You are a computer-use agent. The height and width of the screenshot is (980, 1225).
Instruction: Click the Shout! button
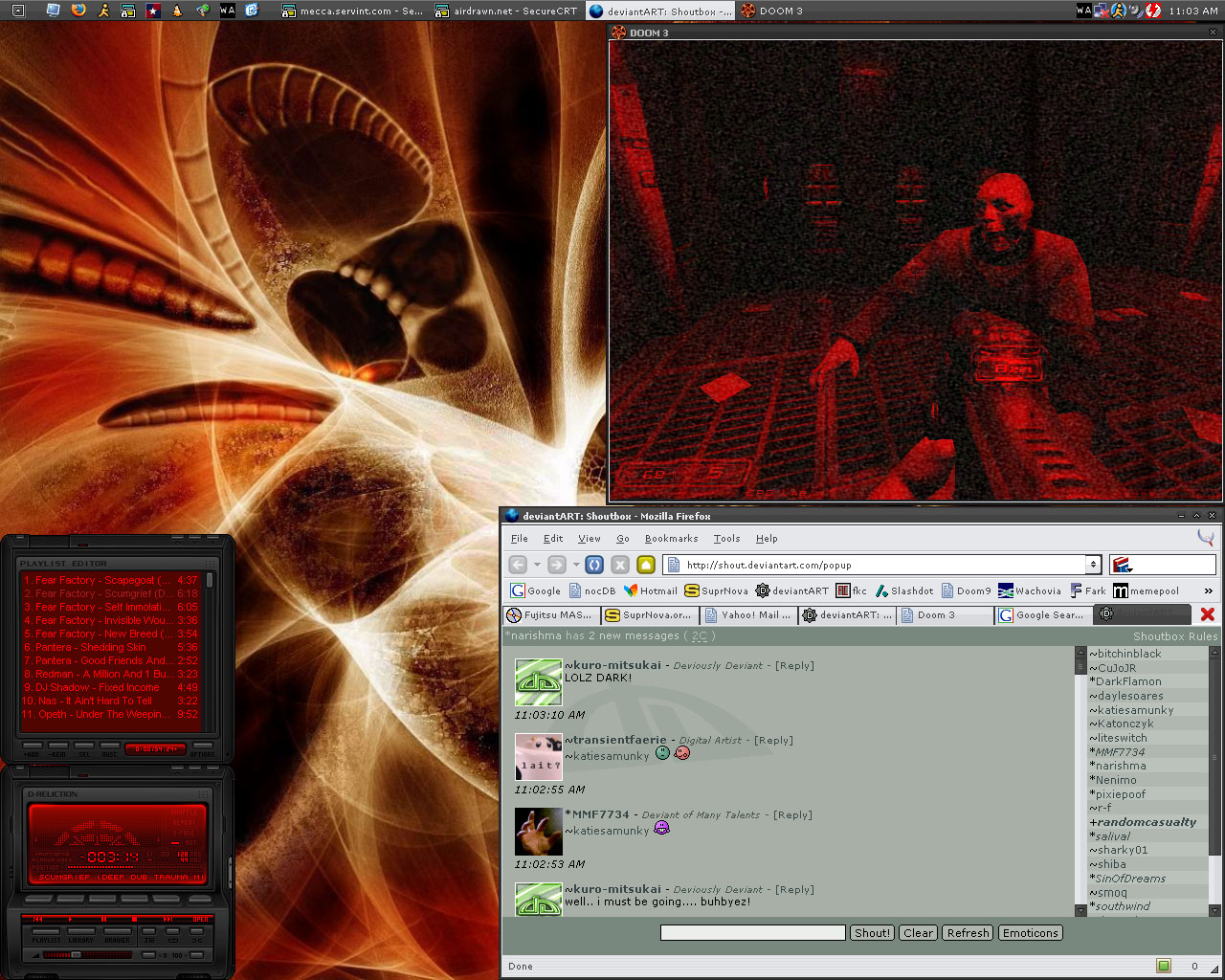[x=872, y=932]
